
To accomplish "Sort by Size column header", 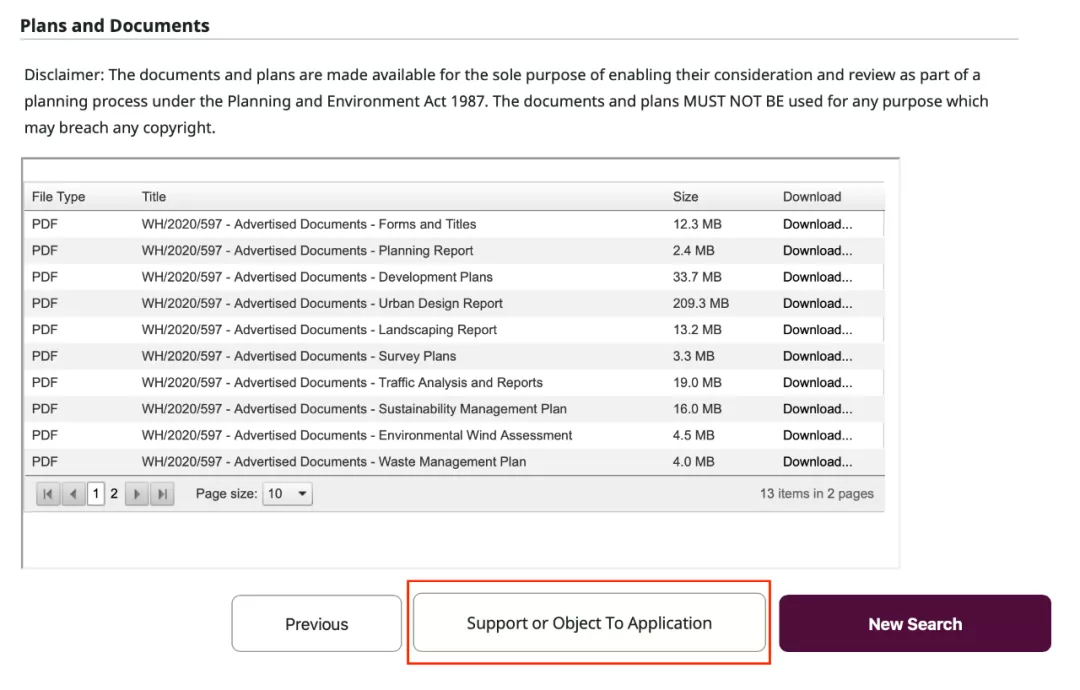I will (x=685, y=197).
